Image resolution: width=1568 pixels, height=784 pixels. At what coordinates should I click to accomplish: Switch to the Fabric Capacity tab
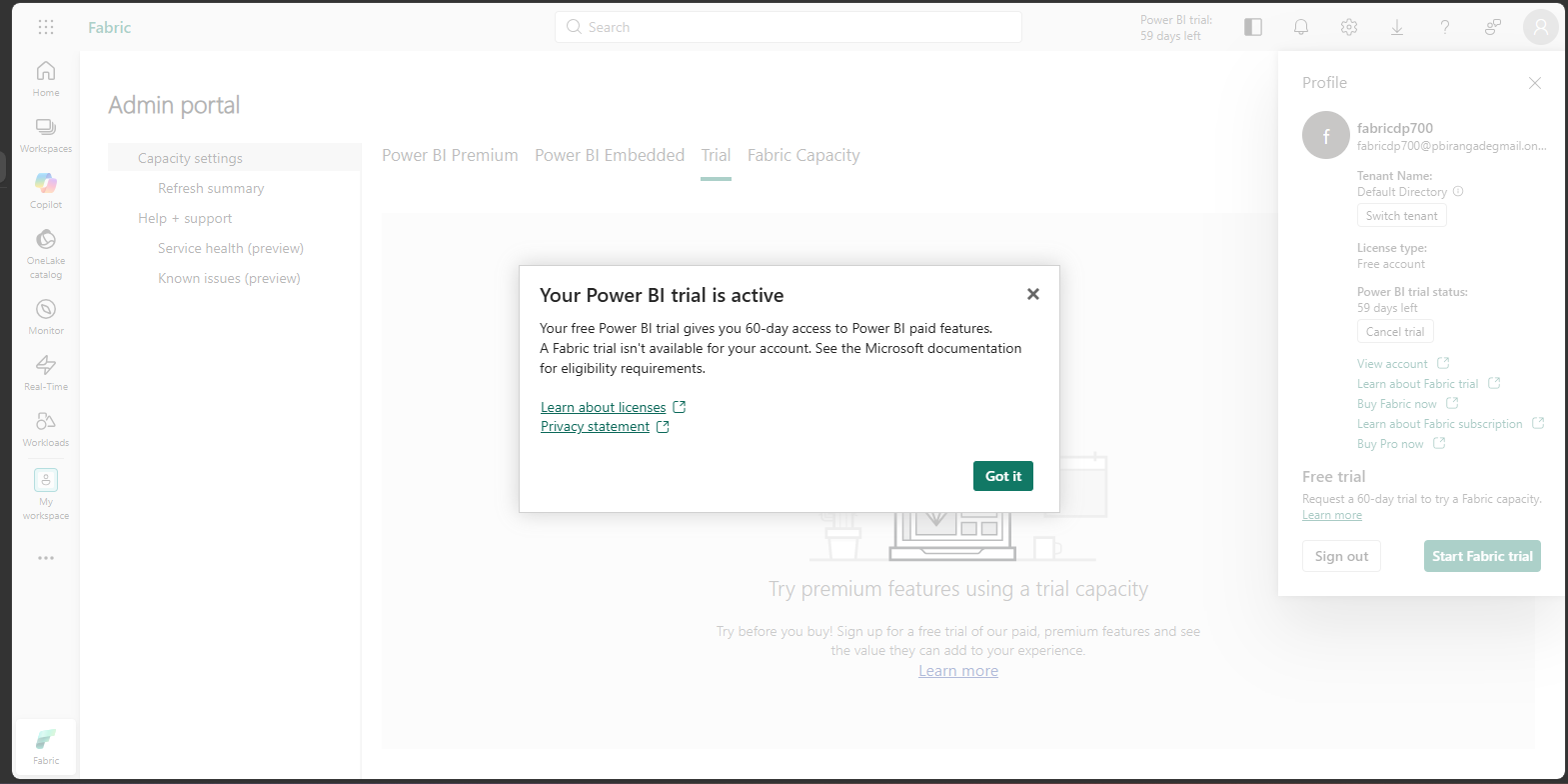[x=803, y=155]
